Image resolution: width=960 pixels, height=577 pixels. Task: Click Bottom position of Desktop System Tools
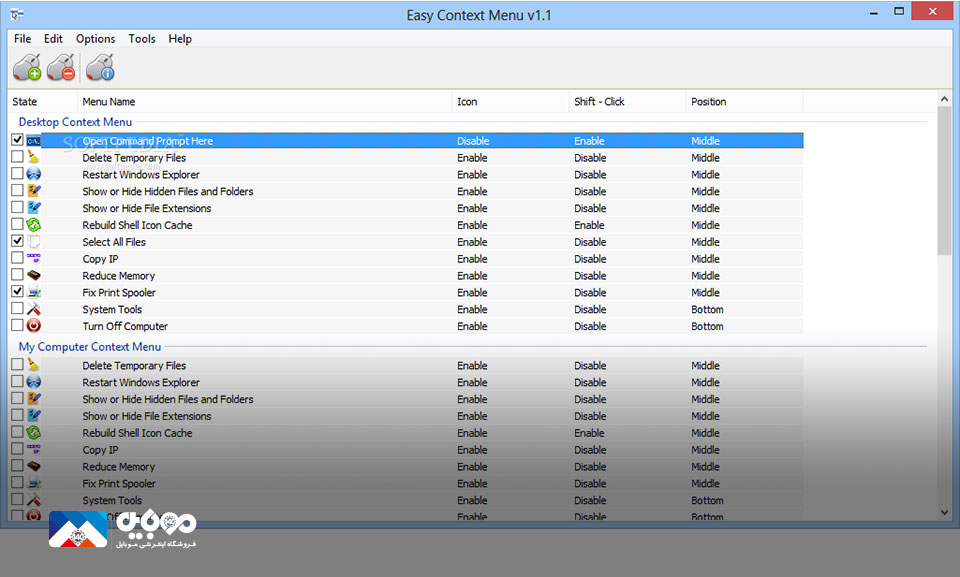pos(707,309)
